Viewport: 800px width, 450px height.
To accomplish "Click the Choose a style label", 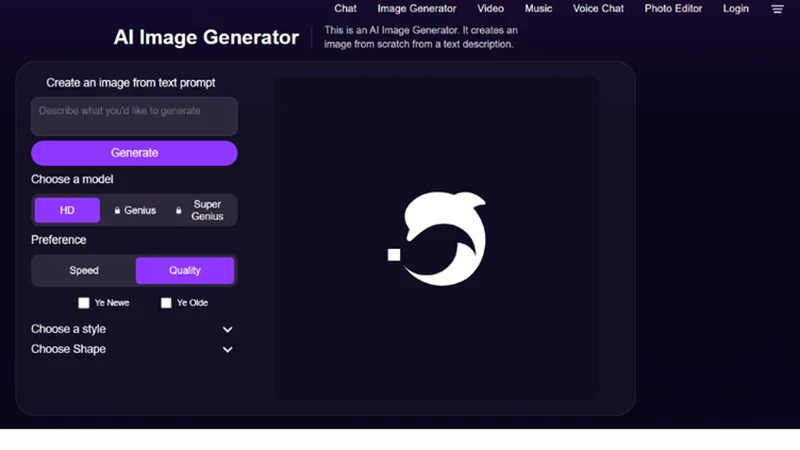I will (x=68, y=329).
